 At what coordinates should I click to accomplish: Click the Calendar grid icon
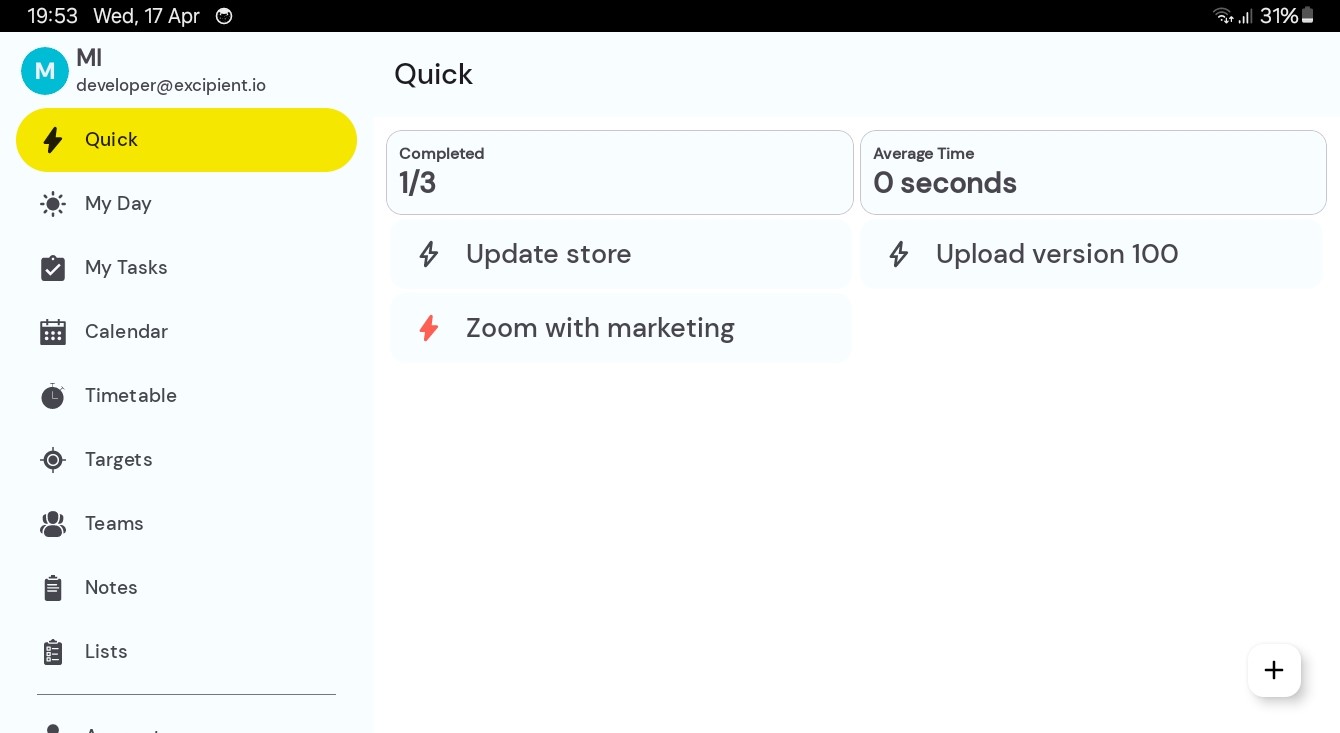pos(53,332)
